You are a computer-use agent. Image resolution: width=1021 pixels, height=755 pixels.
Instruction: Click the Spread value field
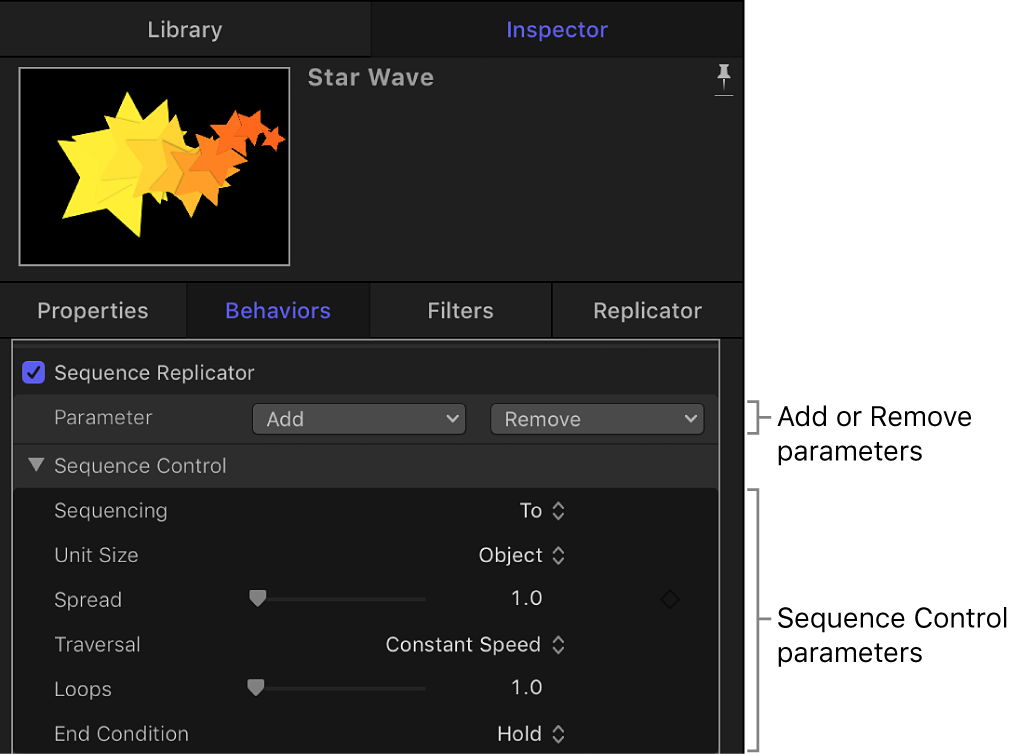coord(526,599)
